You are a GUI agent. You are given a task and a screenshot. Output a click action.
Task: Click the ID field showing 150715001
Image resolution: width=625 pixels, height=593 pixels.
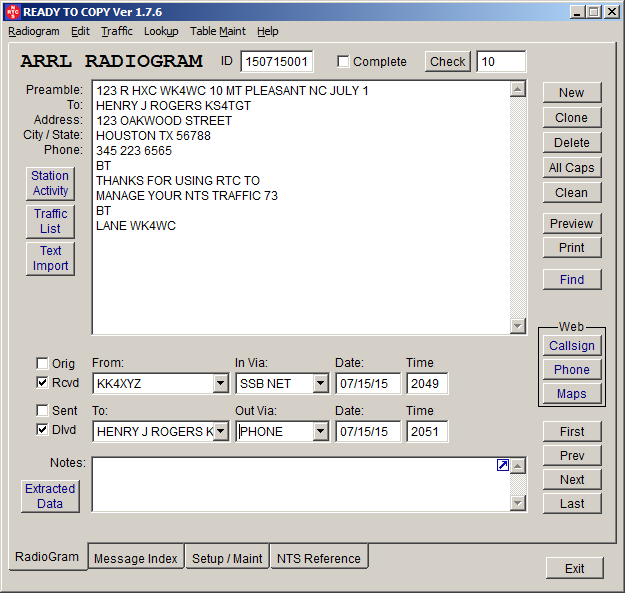tap(277, 61)
